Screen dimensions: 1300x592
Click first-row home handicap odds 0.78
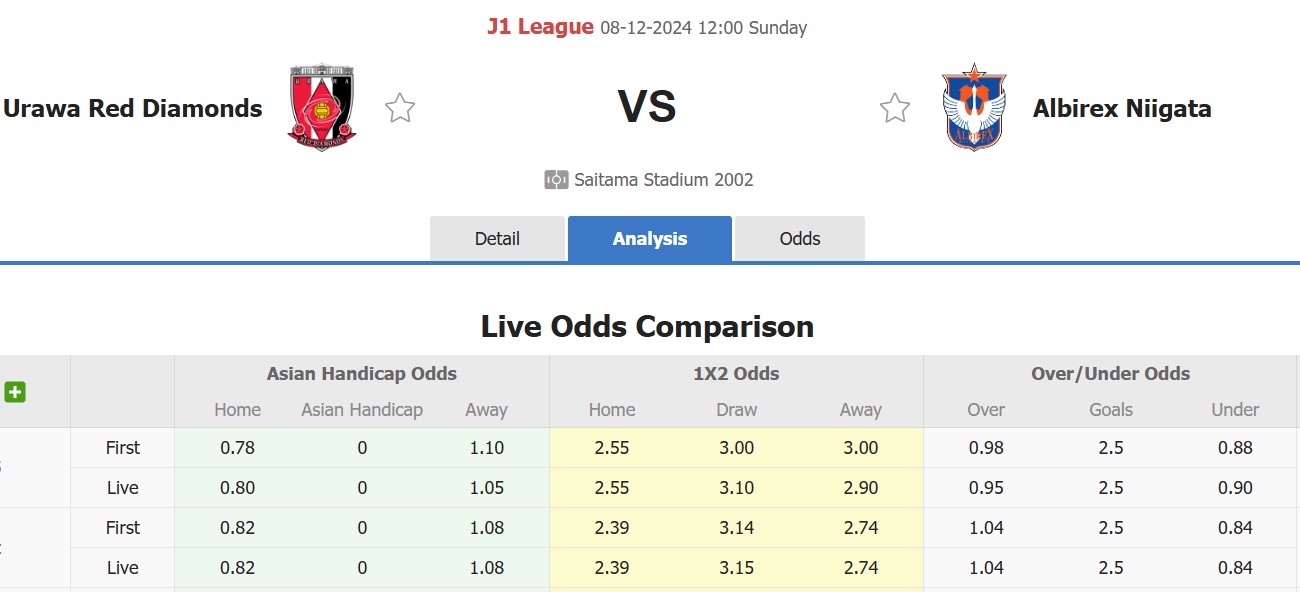(x=238, y=448)
